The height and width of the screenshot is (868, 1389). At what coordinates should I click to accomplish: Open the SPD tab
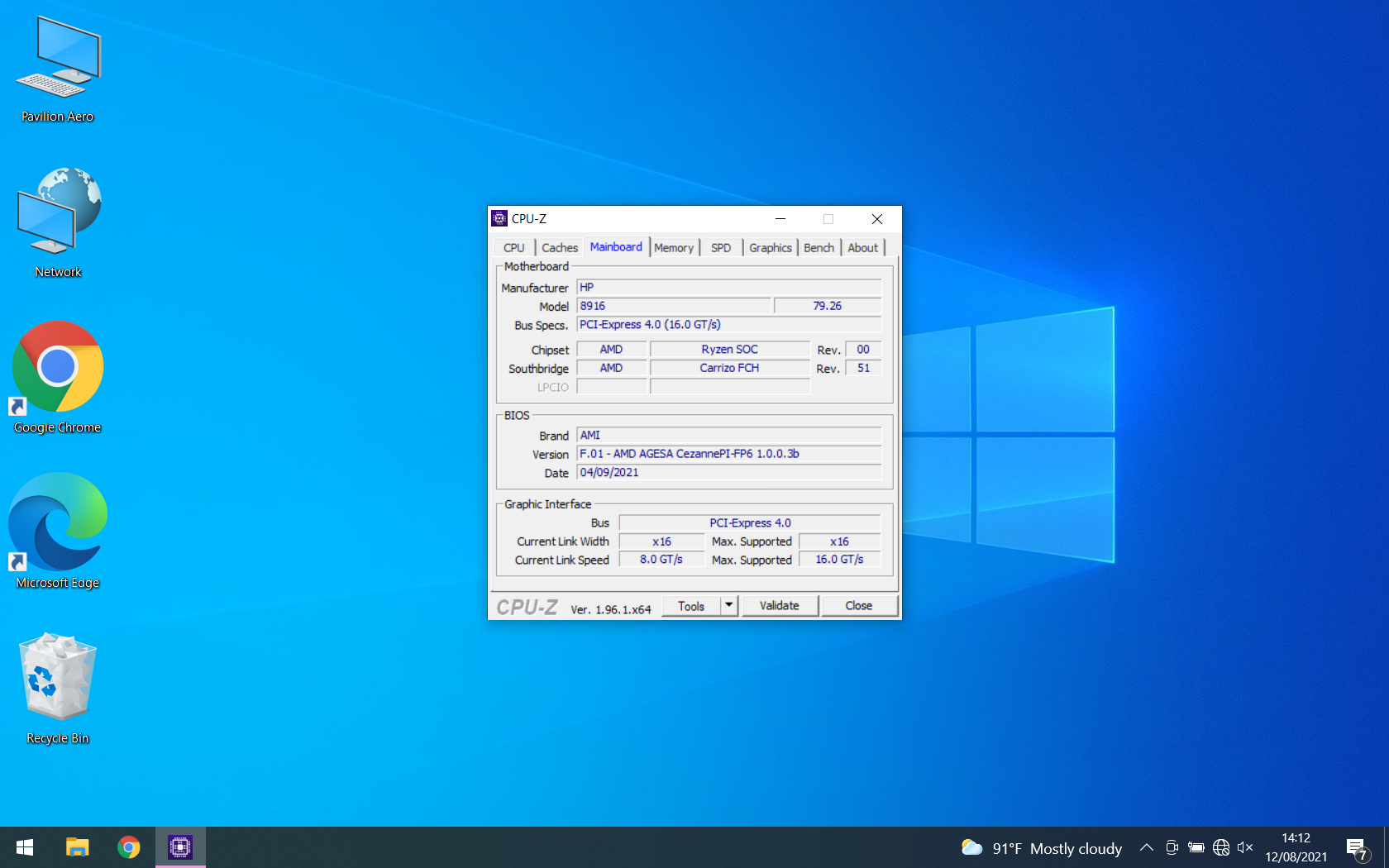click(x=721, y=248)
